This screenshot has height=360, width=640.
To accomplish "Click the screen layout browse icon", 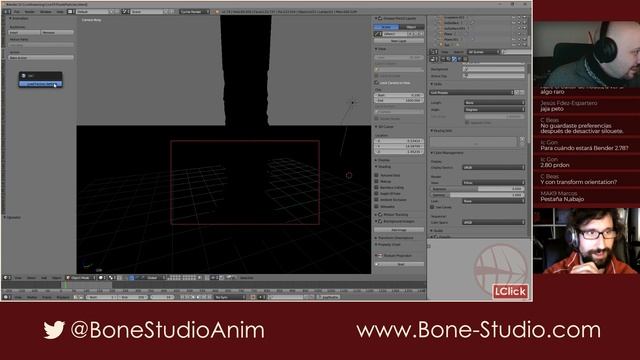I will (71, 12).
